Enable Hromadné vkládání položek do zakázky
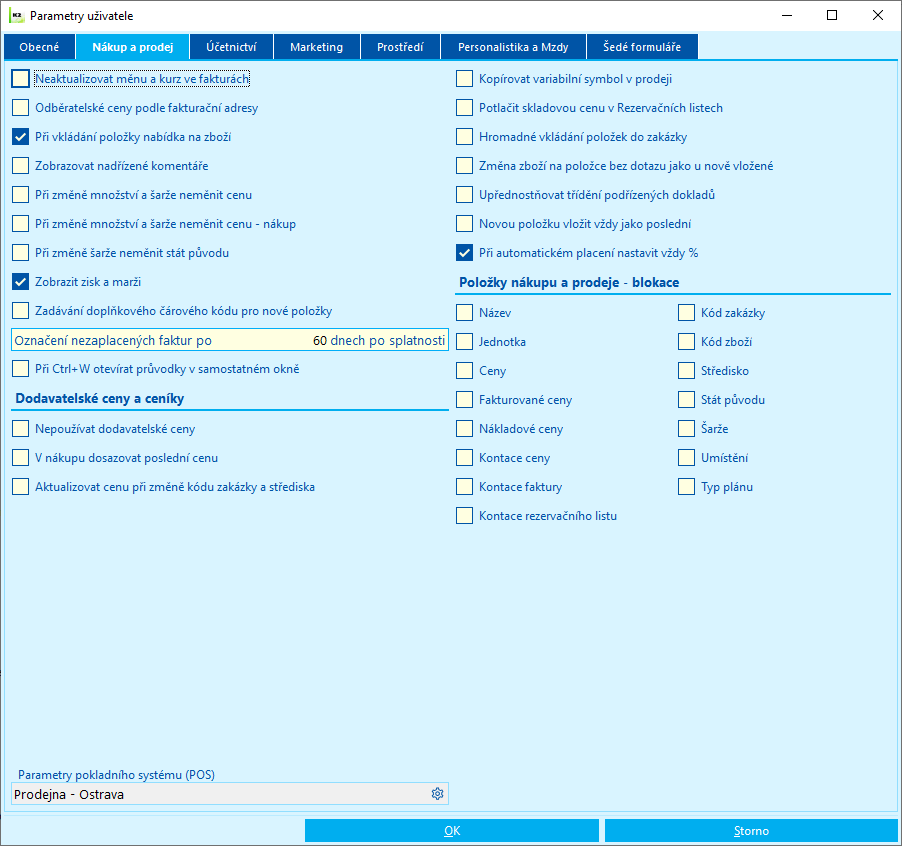This screenshot has width=902, height=846. tap(464, 137)
